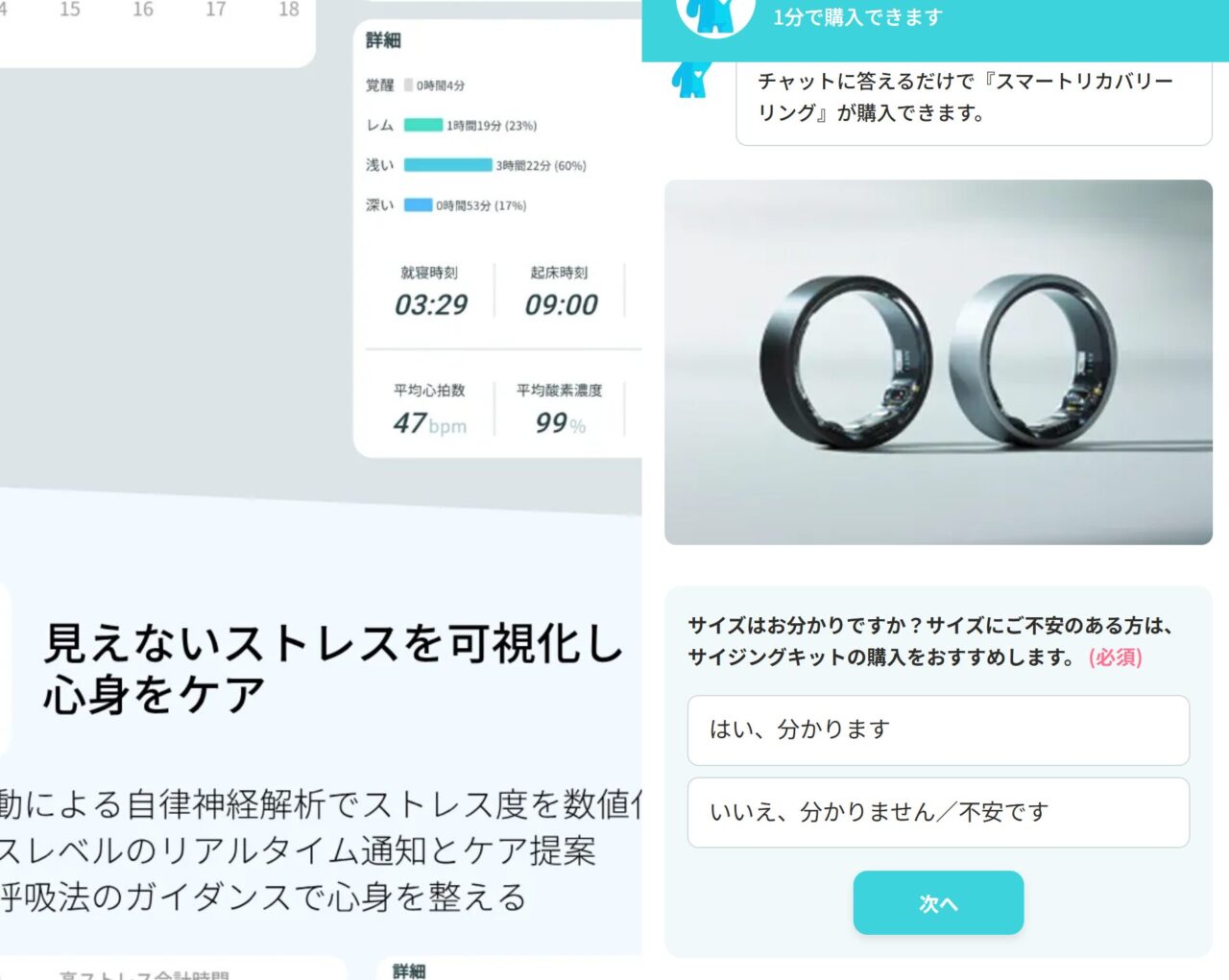Click the smart ring product image
1229x980 pixels.
click(x=938, y=362)
